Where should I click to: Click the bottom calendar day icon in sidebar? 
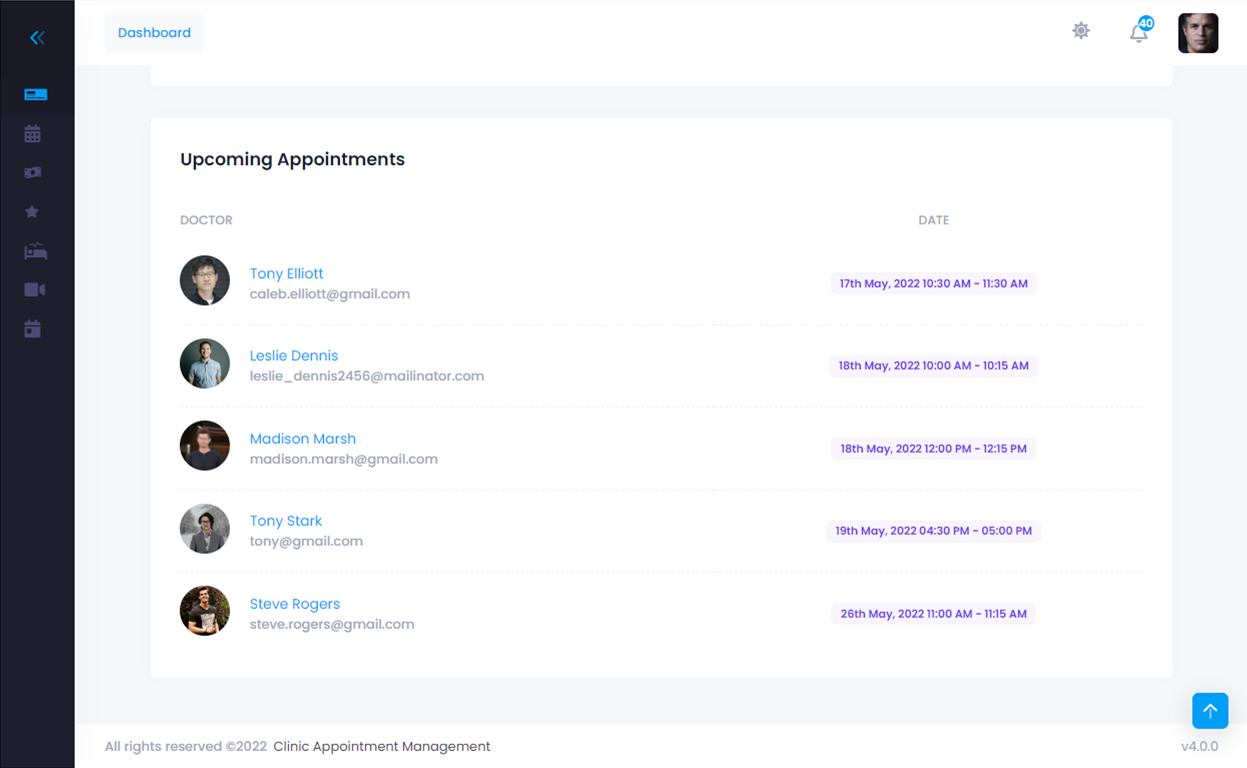click(33, 329)
